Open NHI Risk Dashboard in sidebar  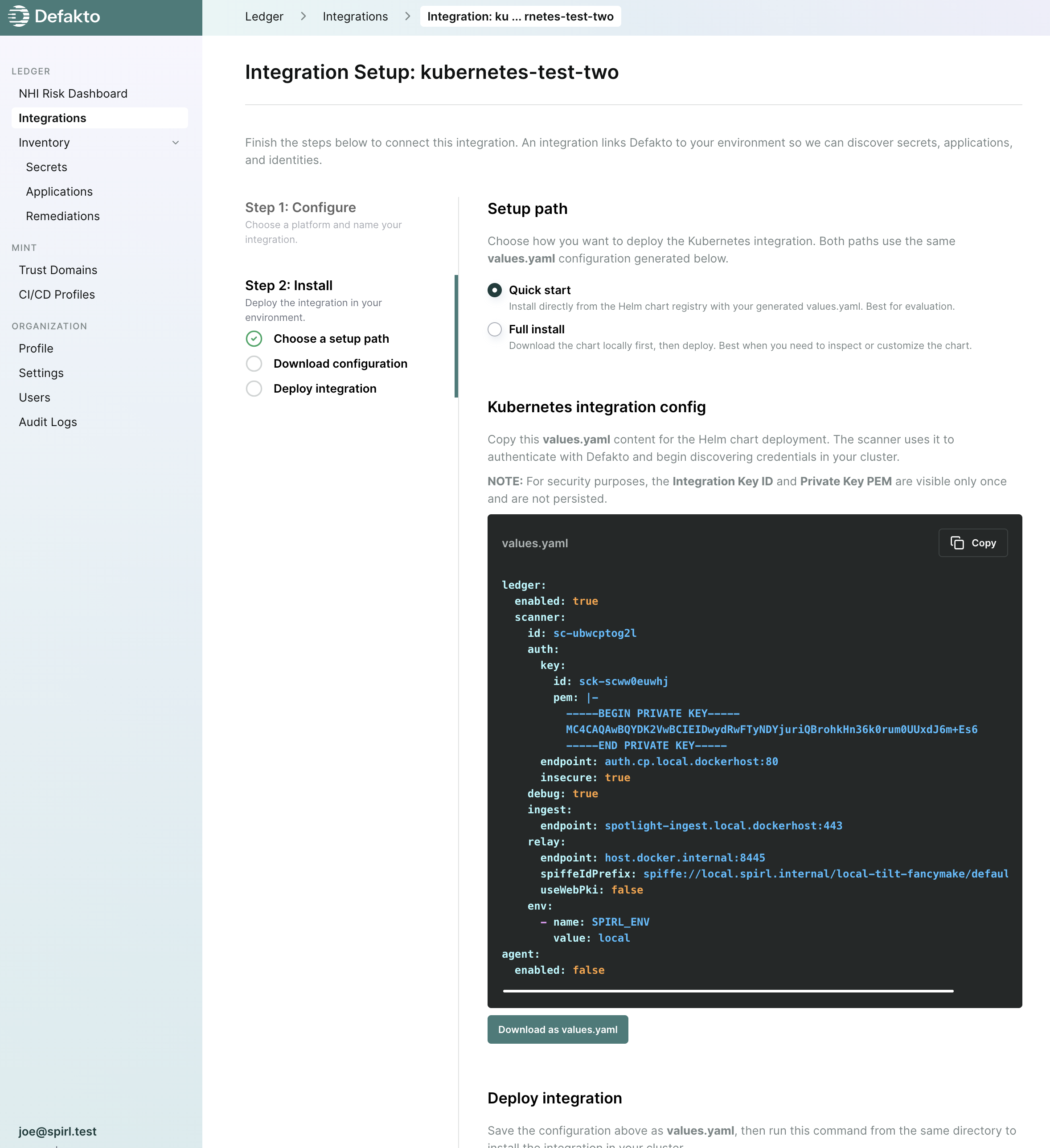point(100,94)
